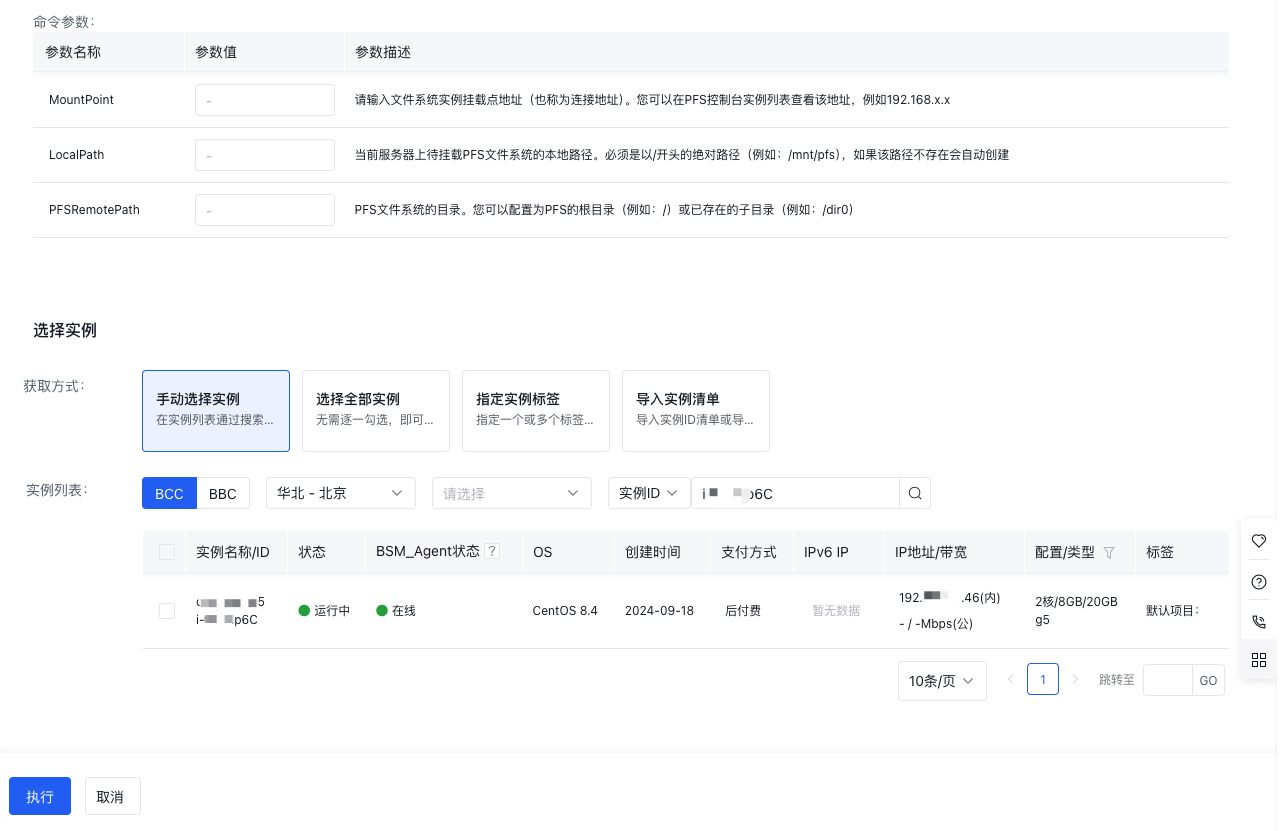1280x831 pixels.
Task: Click the 支付方式 column header
Action: (749, 552)
